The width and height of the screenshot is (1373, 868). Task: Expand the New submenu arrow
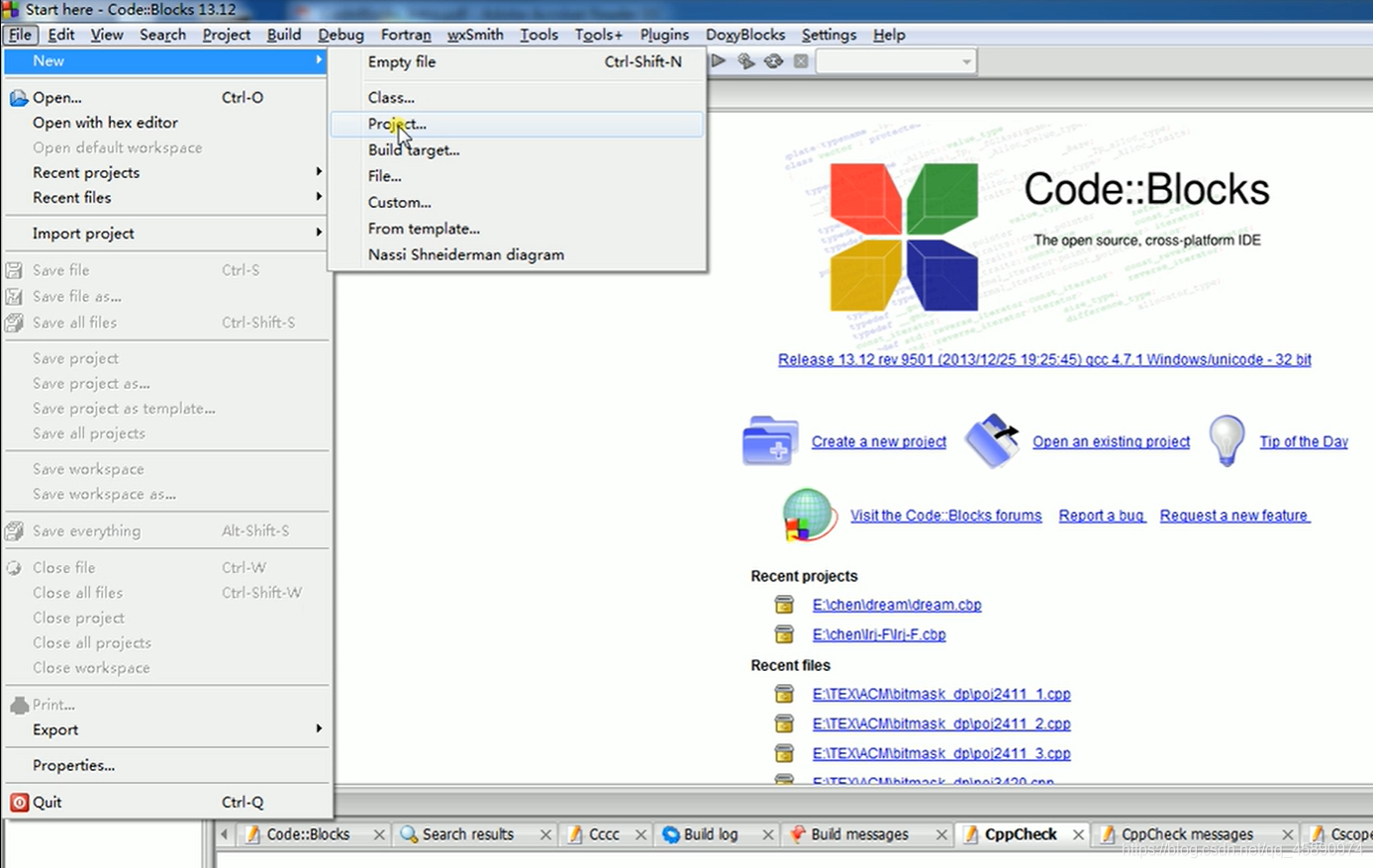(319, 60)
